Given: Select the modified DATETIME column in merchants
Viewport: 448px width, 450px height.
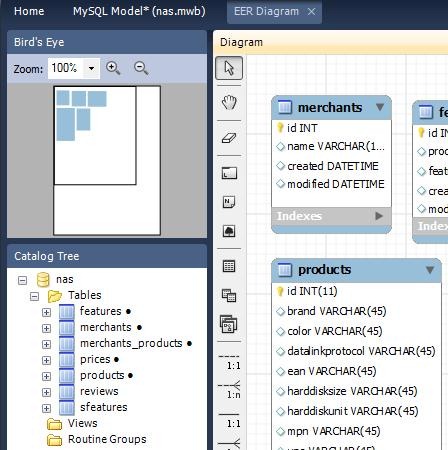Looking at the screenshot, I should click(331, 184).
